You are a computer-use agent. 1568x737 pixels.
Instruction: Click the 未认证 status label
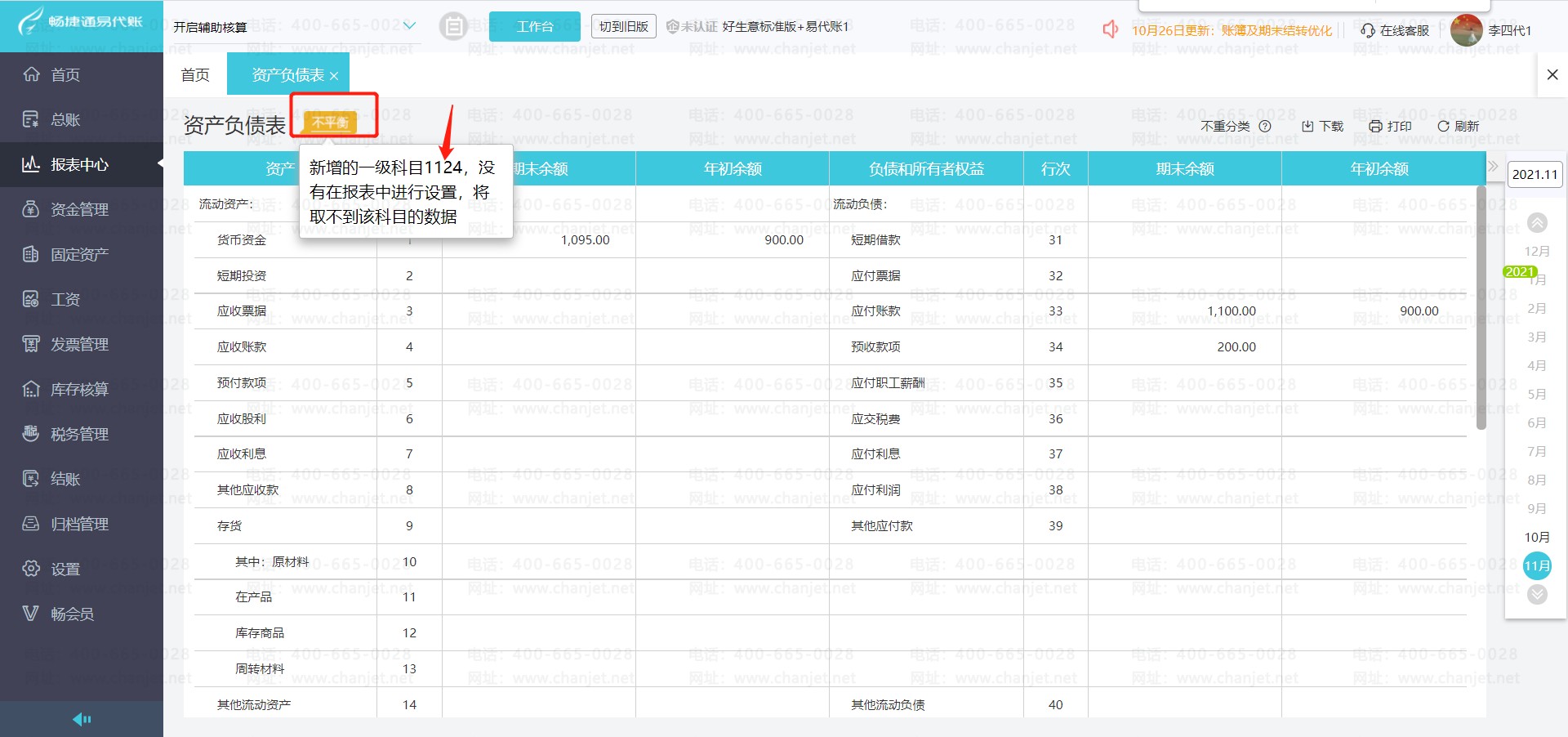coord(693,27)
